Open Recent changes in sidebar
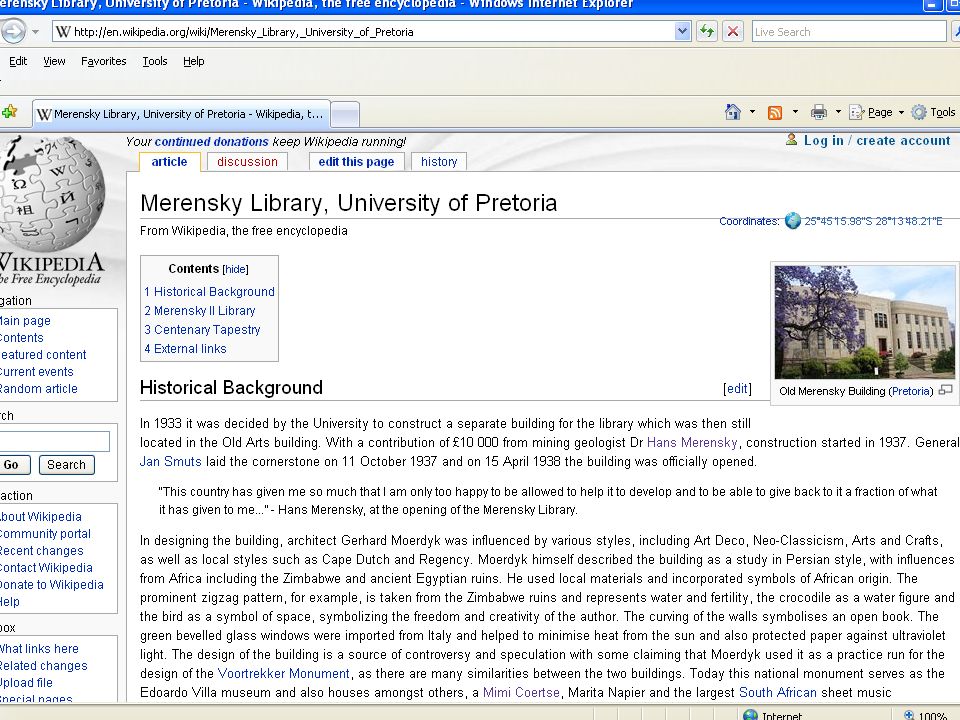Viewport: 960px width, 720px height. [x=41, y=551]
